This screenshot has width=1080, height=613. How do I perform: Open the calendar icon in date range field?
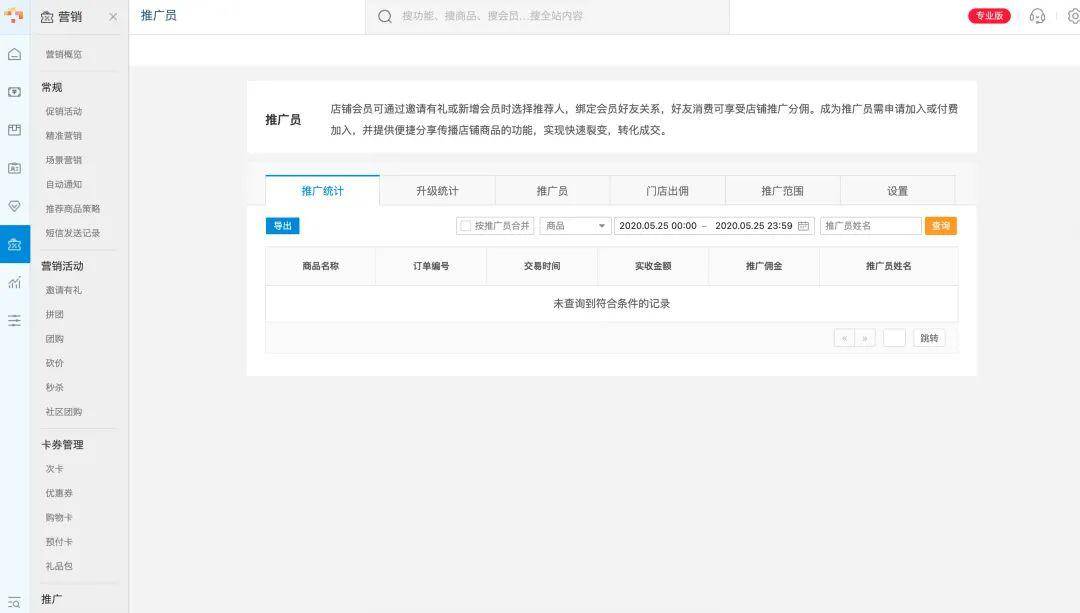(803, 226)
